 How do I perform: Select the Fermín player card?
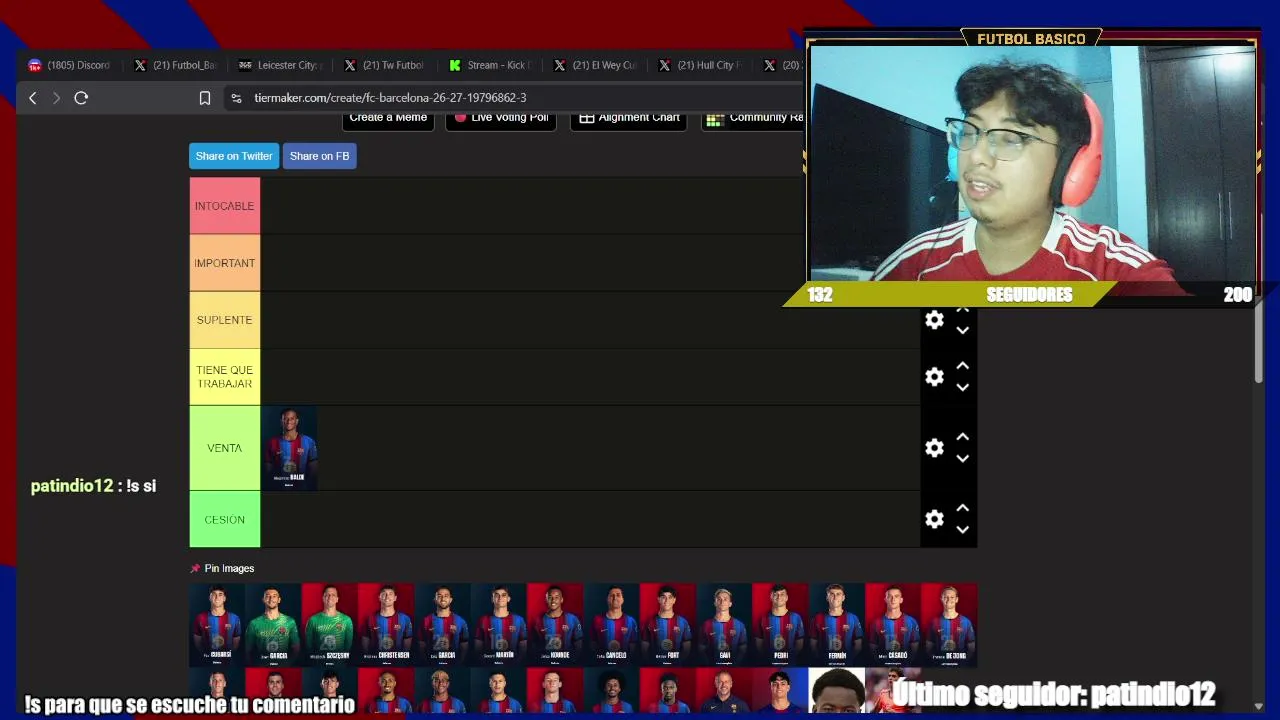click(836, 625)
